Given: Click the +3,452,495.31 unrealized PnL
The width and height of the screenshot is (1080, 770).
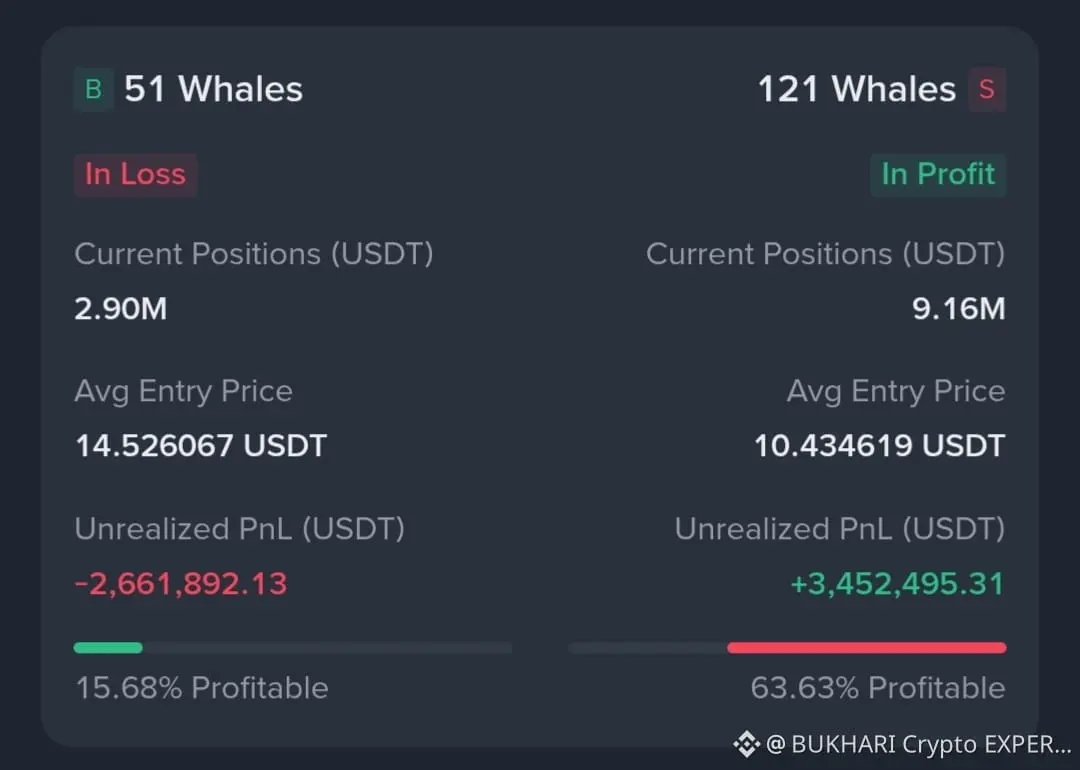Looking at the screenshot, I should tap(897, 583).
